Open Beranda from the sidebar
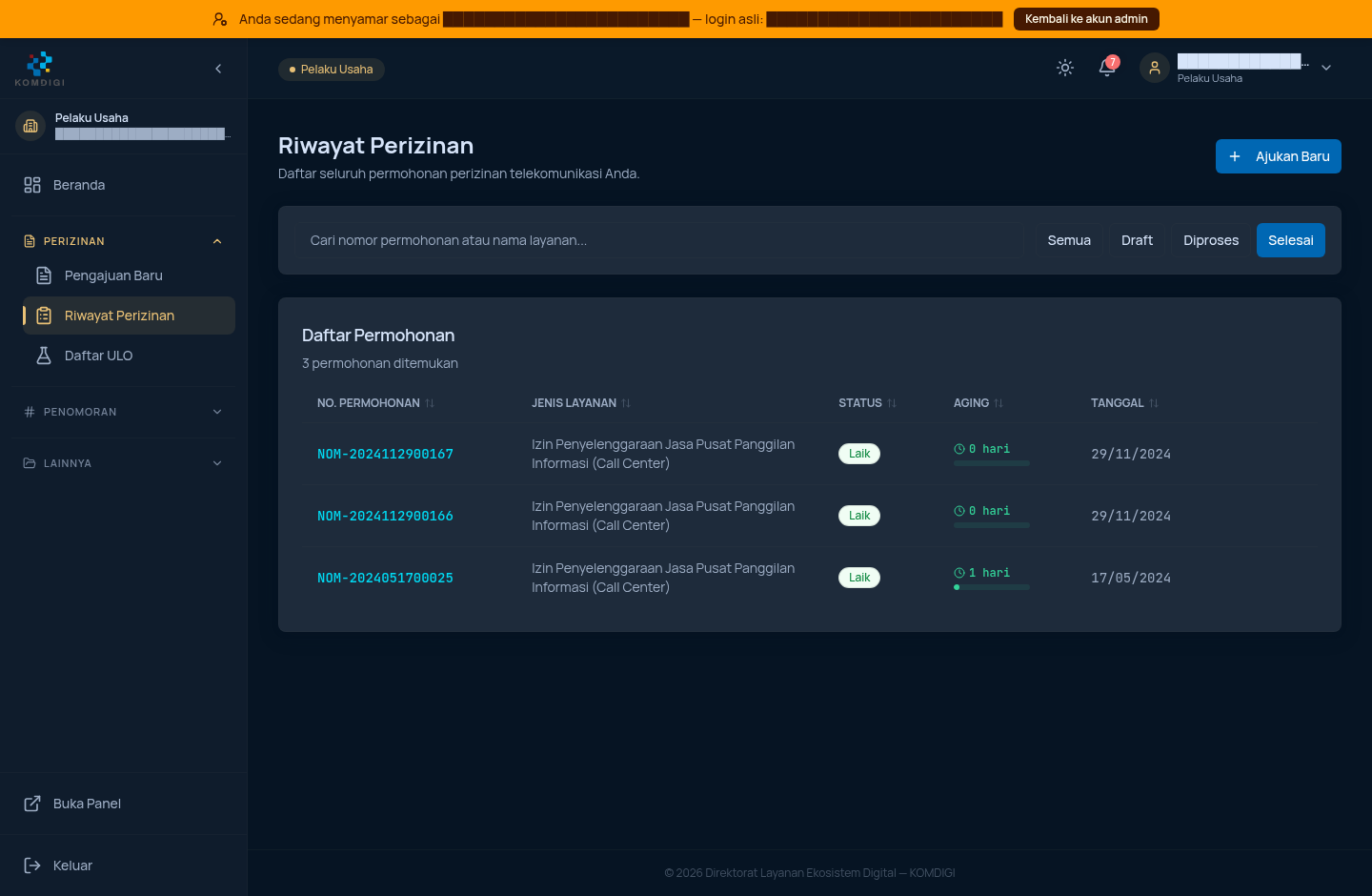The width and height of the screenshot is (1372, 896). click(124, 185)
